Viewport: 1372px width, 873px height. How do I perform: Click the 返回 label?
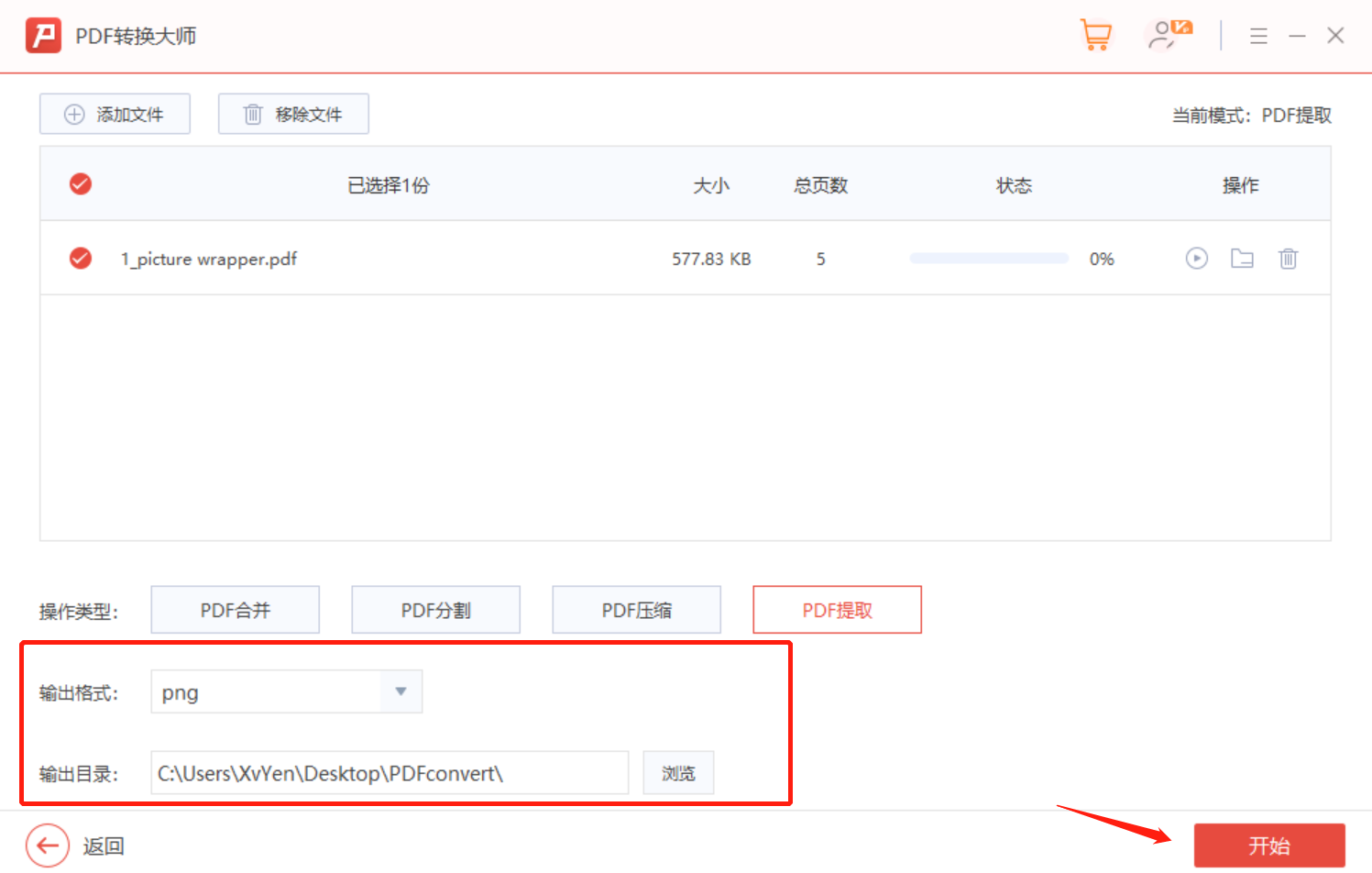tap(104, 845)
